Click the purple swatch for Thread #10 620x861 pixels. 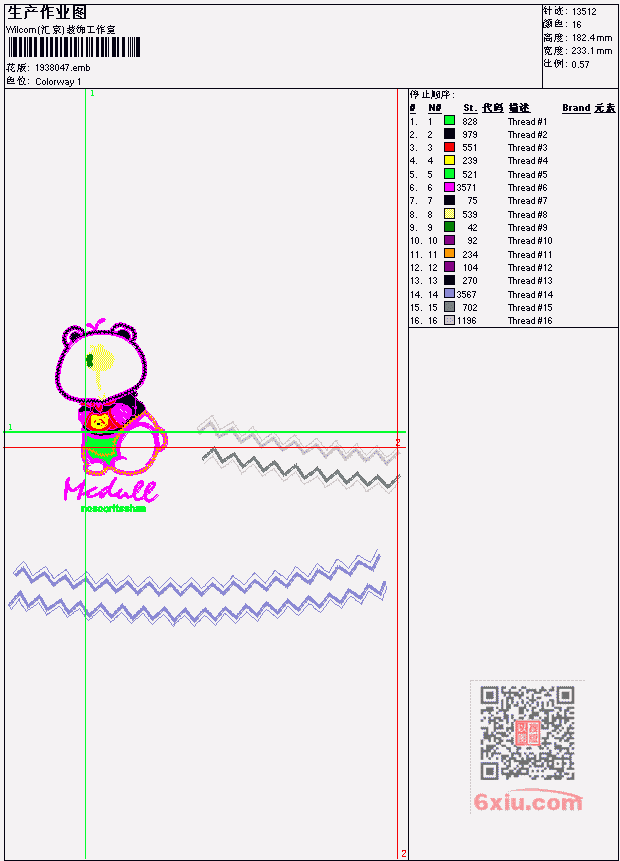[449, 241]
